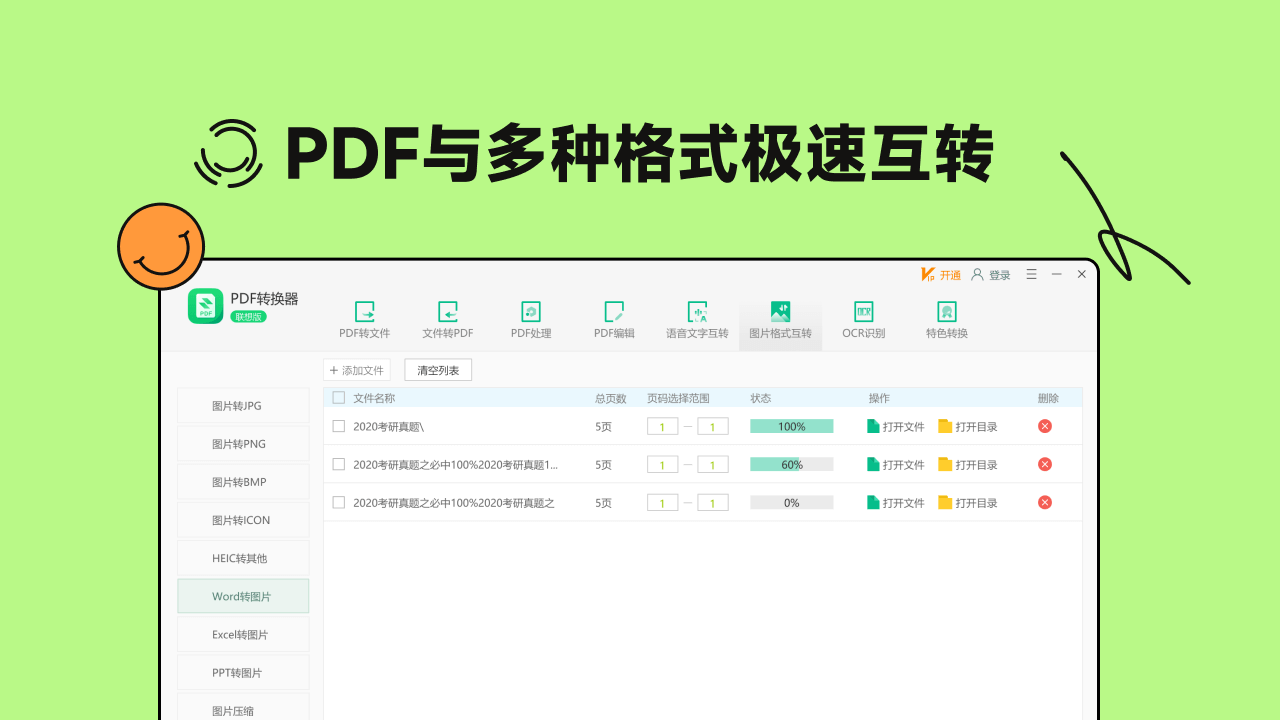The height and width of the screenshot is (720, 1280).
Task: Open the OCR识别 tool
Action: tap(862, 320)
